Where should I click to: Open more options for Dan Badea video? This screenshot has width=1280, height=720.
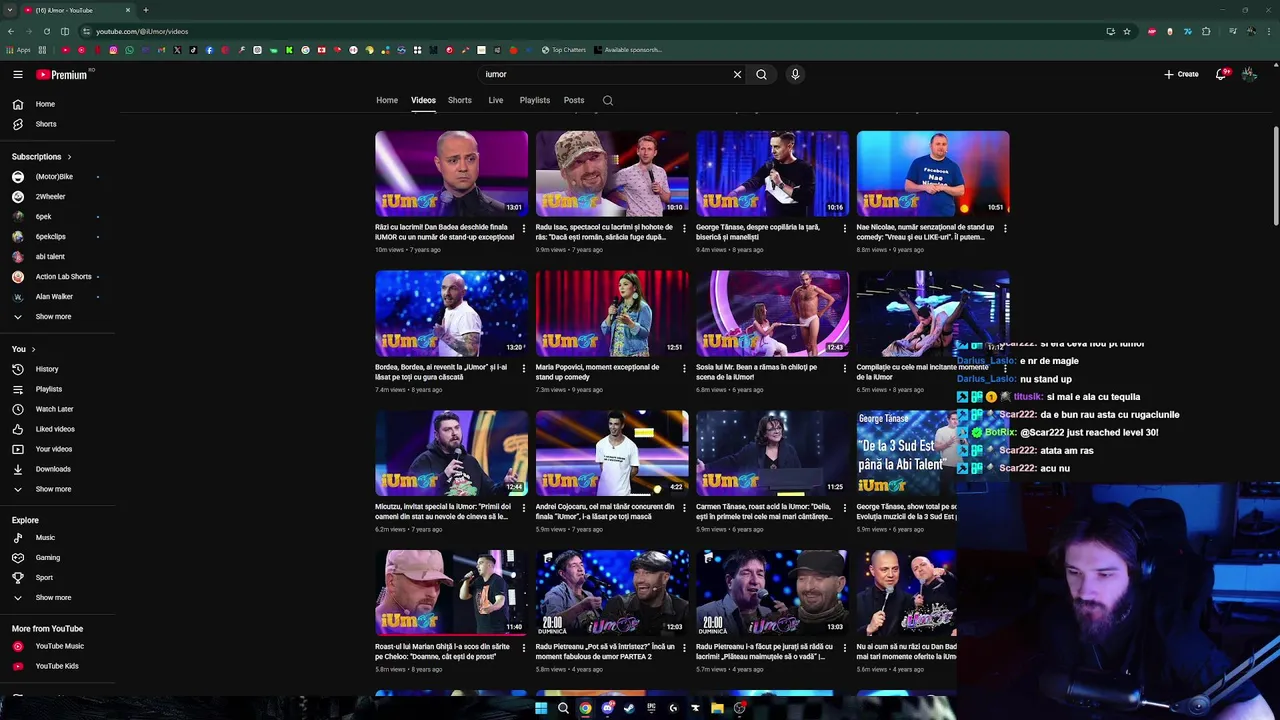pyautogui.click(x=523, y=228)
